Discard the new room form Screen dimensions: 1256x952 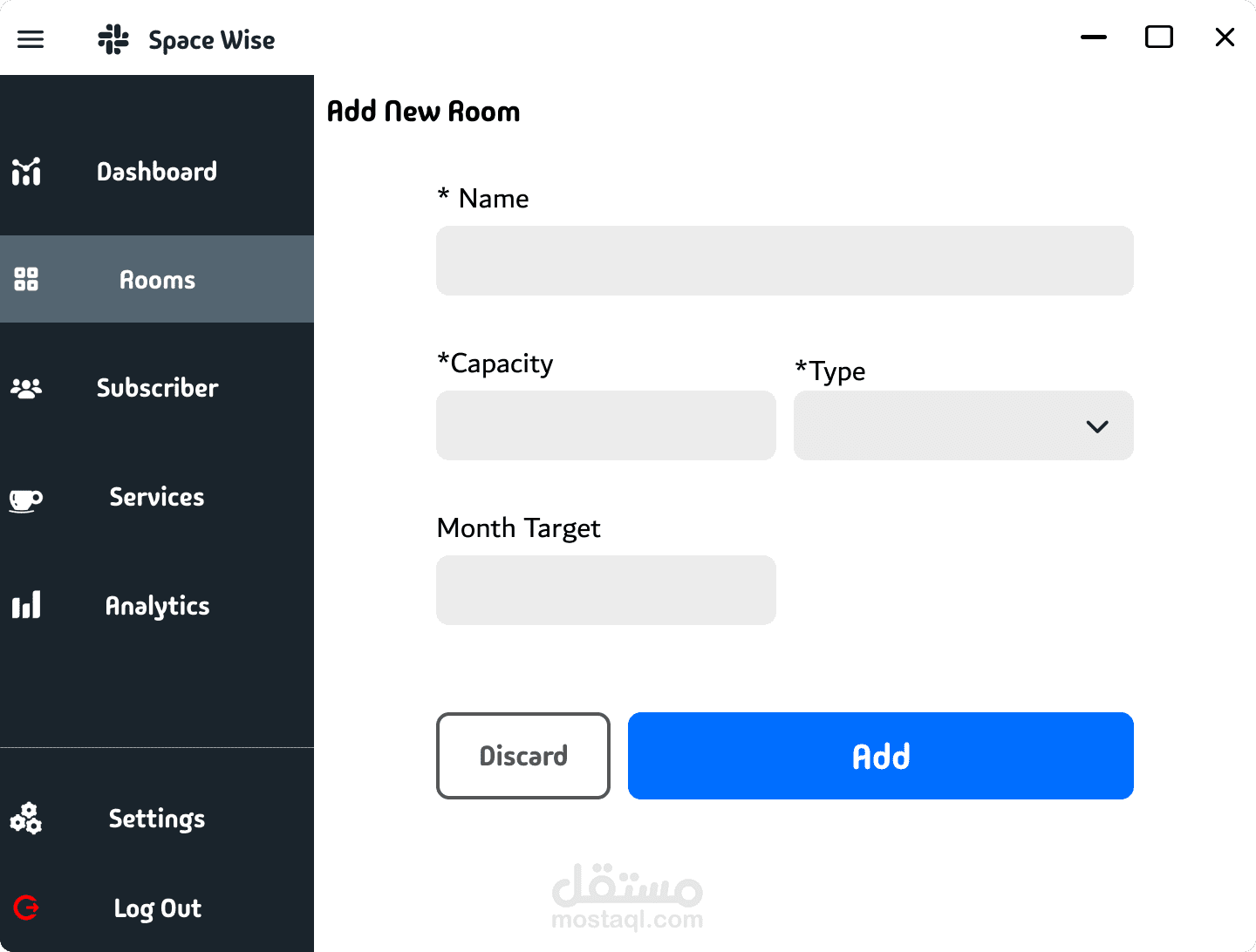pyautogui.click(x=523, y=756)
